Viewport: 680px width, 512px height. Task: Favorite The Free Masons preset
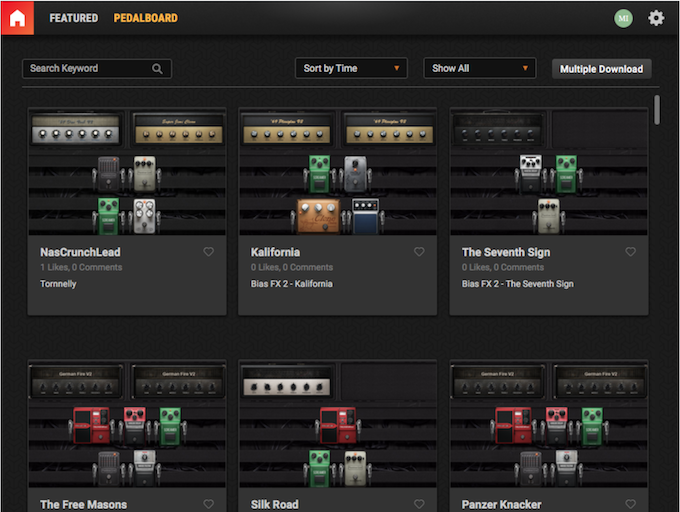pyautogui.click(x=209, y=504)
